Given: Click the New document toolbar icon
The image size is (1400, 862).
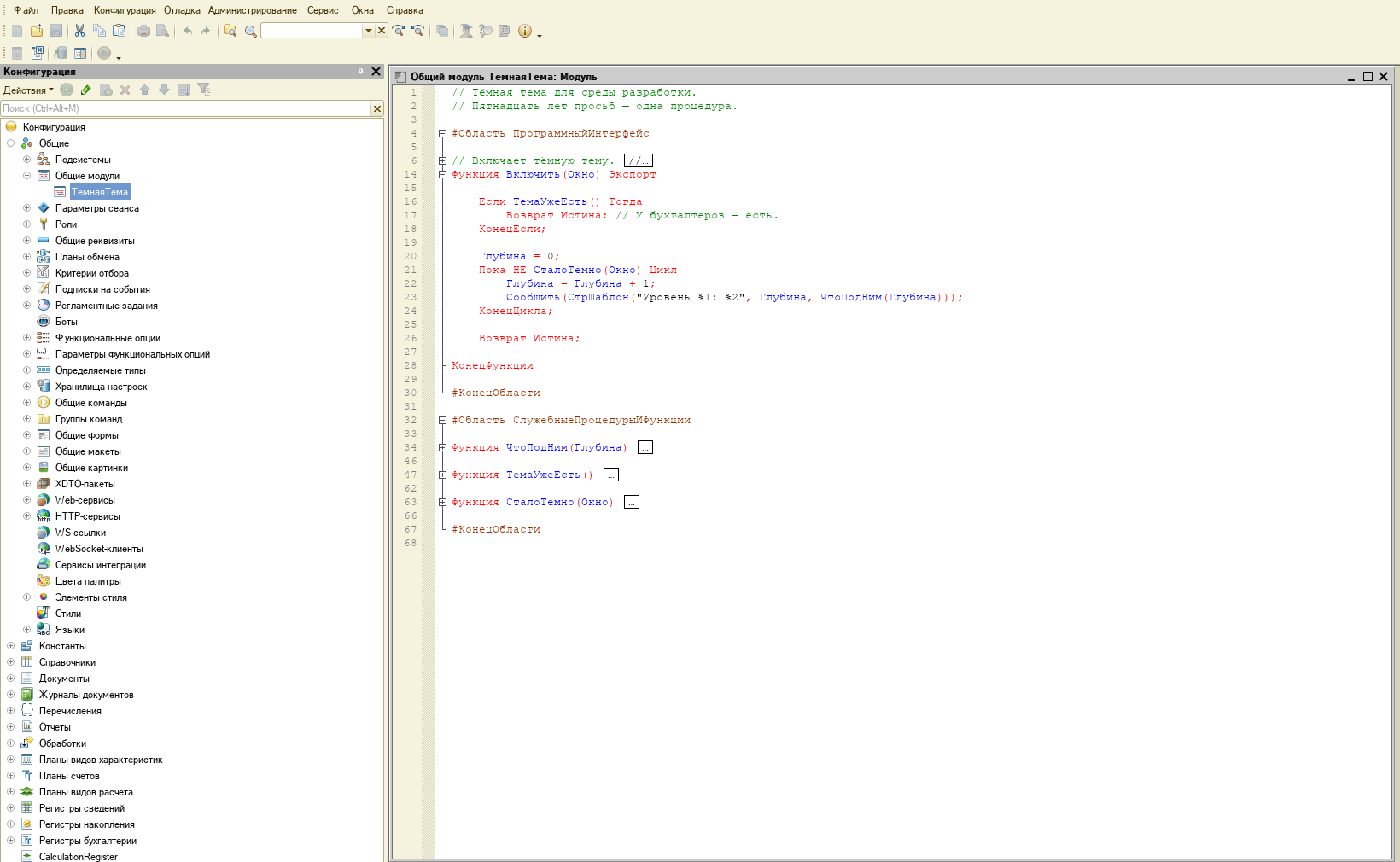Looking at the screenshot, I should 17,31.
